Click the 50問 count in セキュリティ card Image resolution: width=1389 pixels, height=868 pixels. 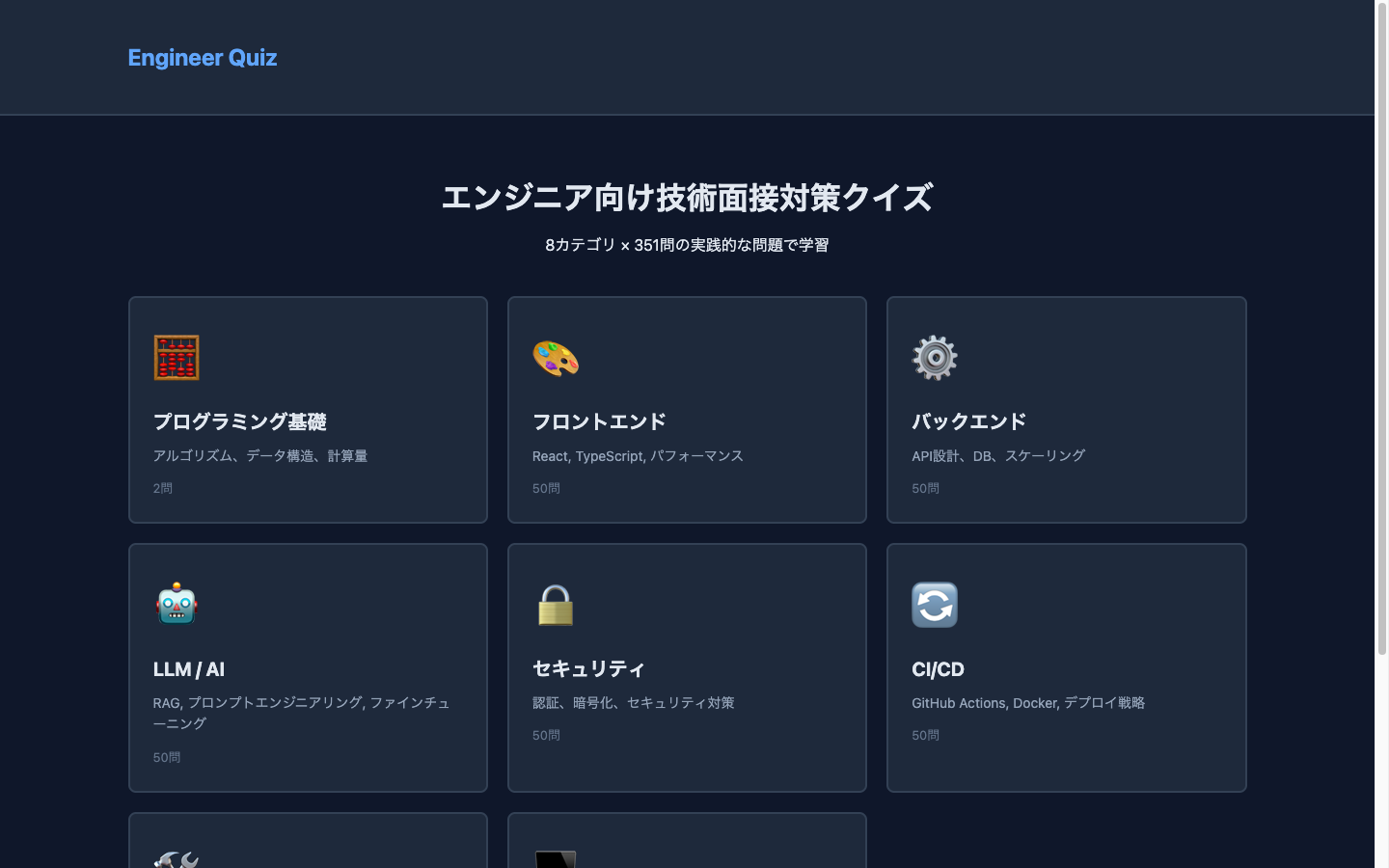coord(546,735)
